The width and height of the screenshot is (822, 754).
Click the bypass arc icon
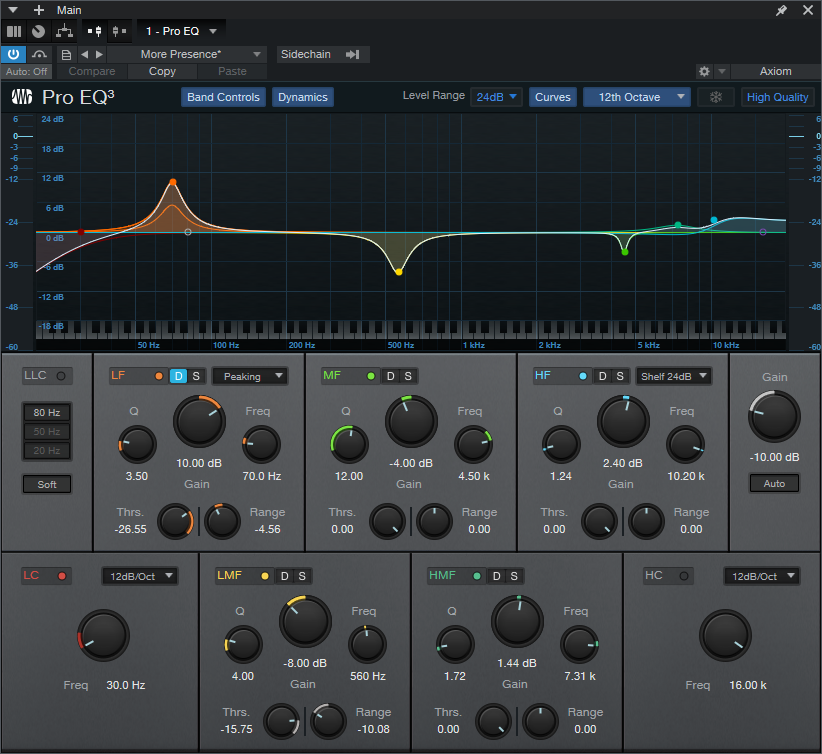[39, 54]
